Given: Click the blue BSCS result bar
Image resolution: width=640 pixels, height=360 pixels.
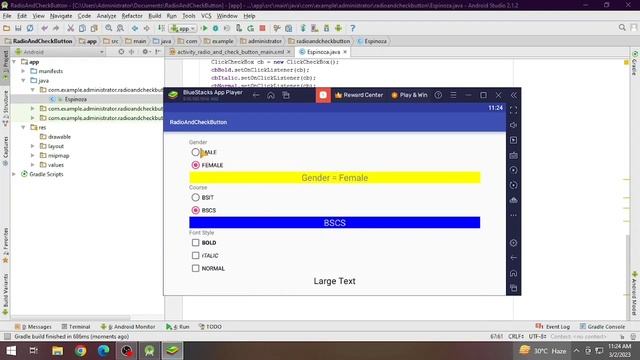Looking at the screenshot, I should (335, 223).
